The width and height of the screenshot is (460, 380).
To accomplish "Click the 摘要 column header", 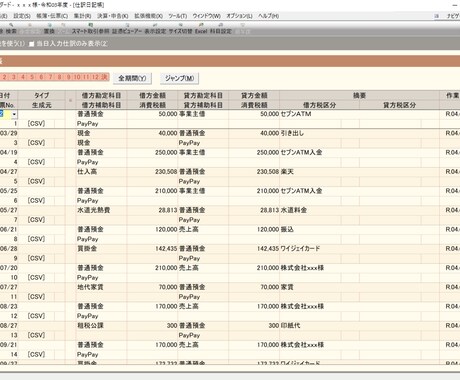I will [359, 95].
